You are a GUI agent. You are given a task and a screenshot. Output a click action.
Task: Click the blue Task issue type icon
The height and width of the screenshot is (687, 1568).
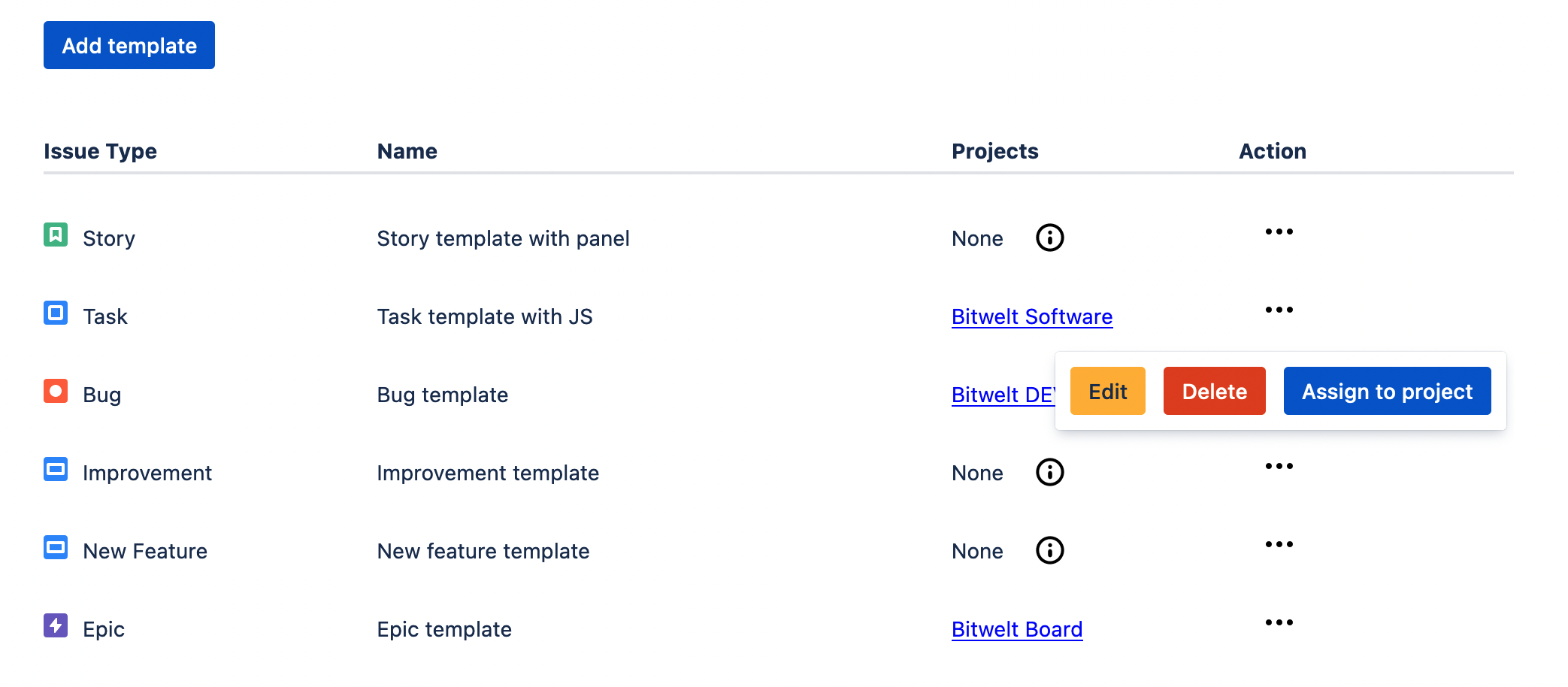pos(56,313)
